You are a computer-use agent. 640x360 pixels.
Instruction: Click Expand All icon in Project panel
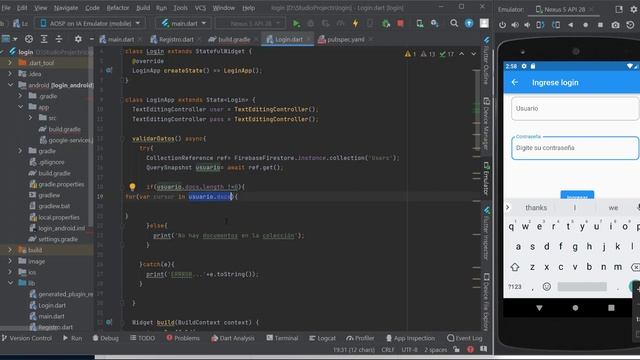[44, 39]
